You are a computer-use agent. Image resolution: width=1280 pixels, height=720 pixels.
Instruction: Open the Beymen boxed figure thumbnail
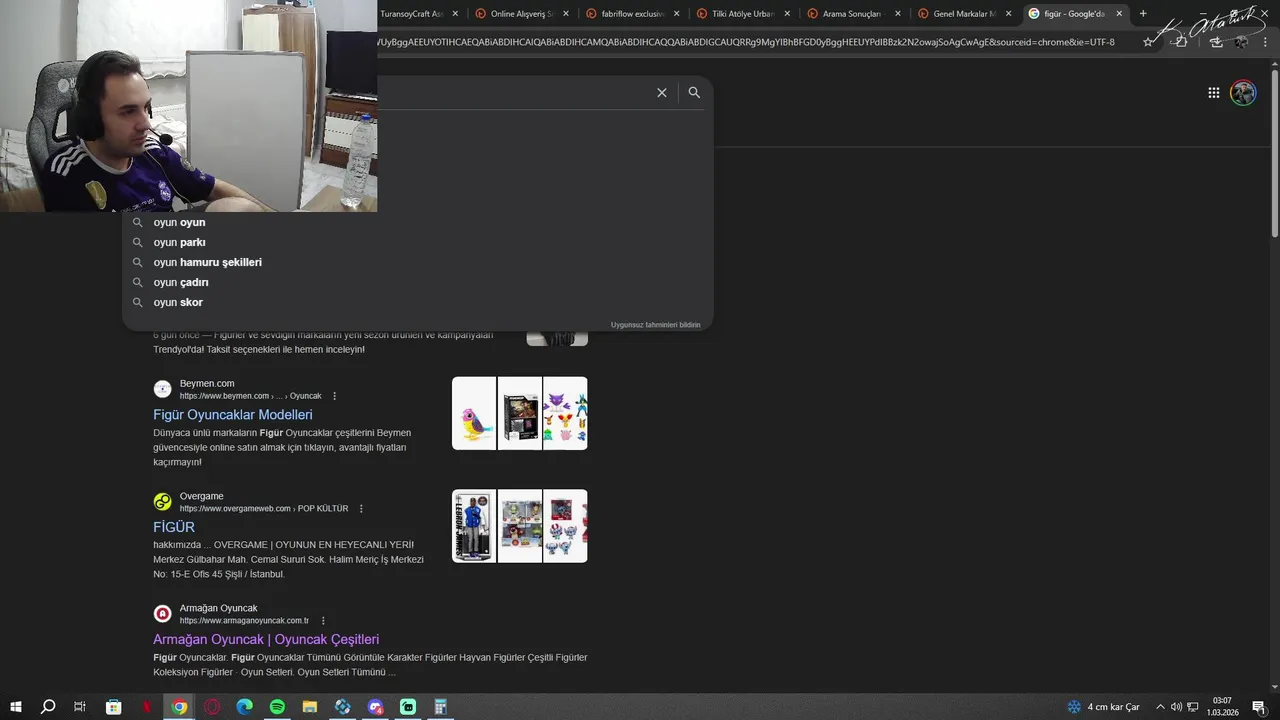pos(520,413)
